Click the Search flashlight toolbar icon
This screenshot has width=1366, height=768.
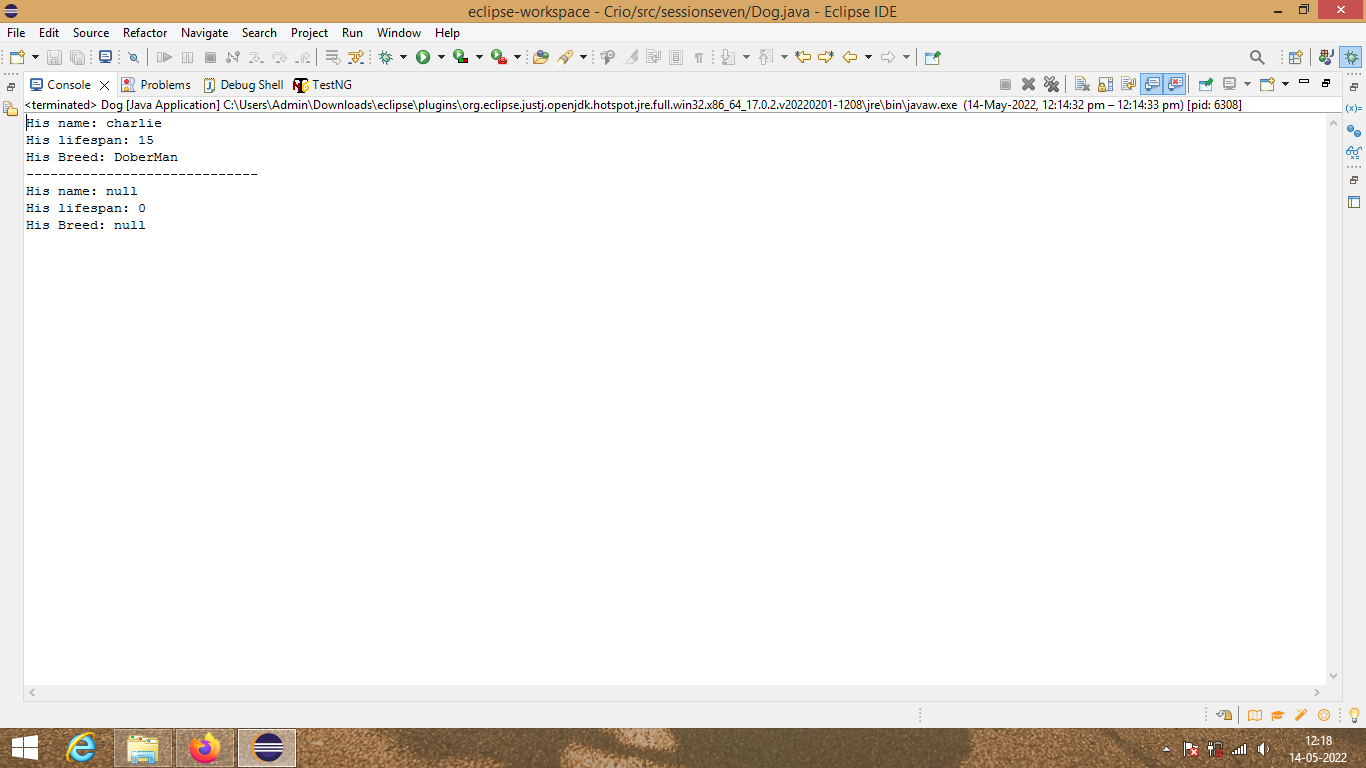tap(565, 57)
